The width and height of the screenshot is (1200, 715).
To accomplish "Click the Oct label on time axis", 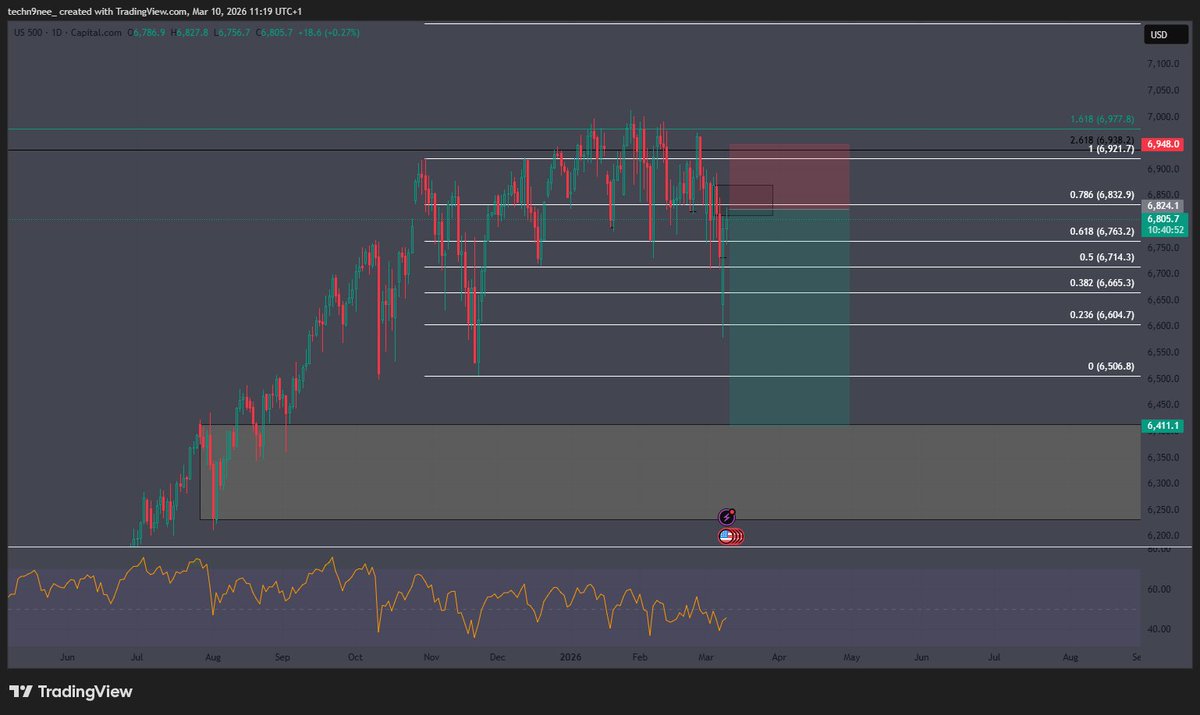I will tap(355, 658).
